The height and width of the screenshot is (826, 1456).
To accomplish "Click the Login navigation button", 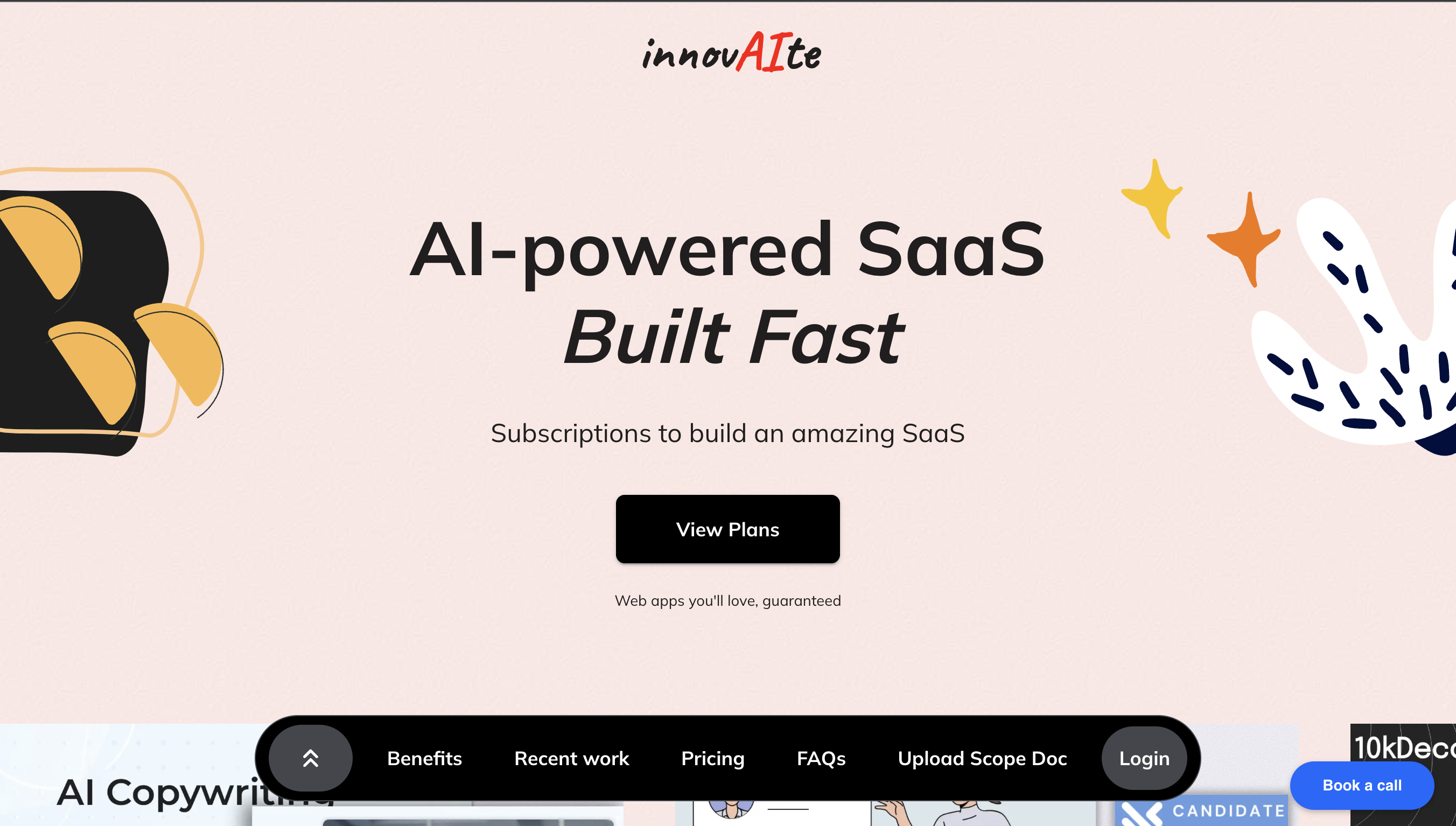I will tap(1144, 758).
